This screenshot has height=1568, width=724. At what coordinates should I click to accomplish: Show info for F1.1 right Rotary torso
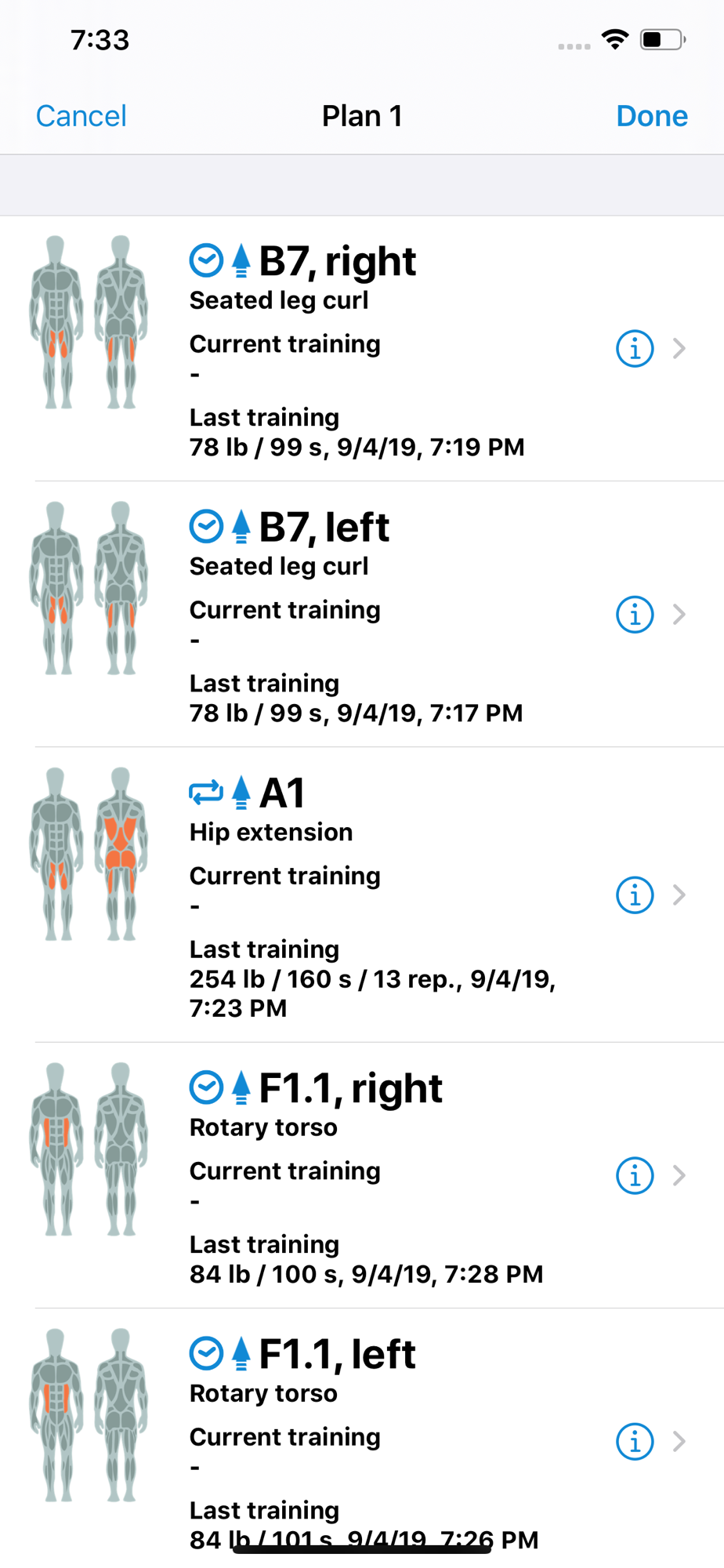(635, 1175)
